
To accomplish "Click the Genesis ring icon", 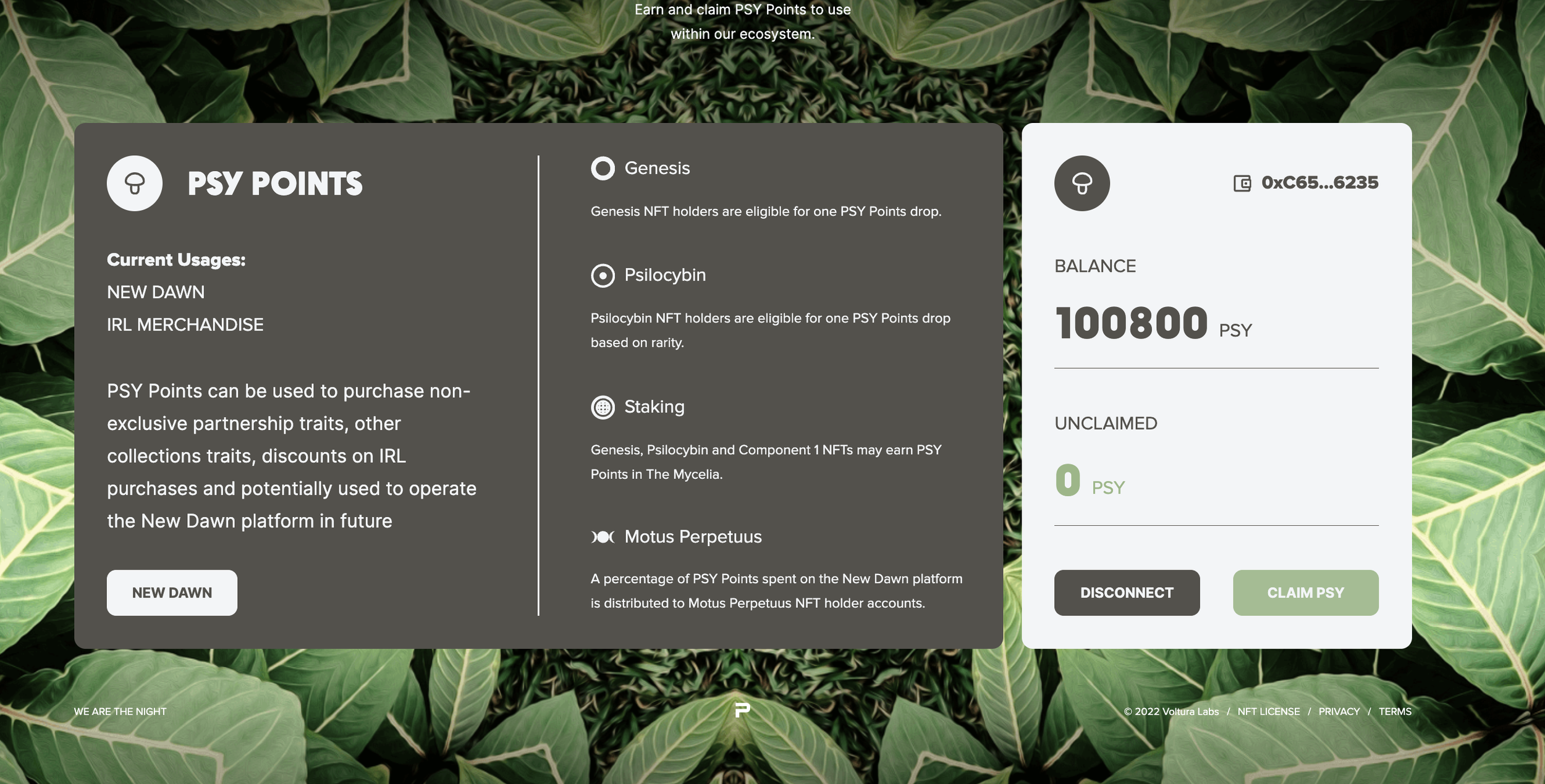I will [x=603, y=168].
